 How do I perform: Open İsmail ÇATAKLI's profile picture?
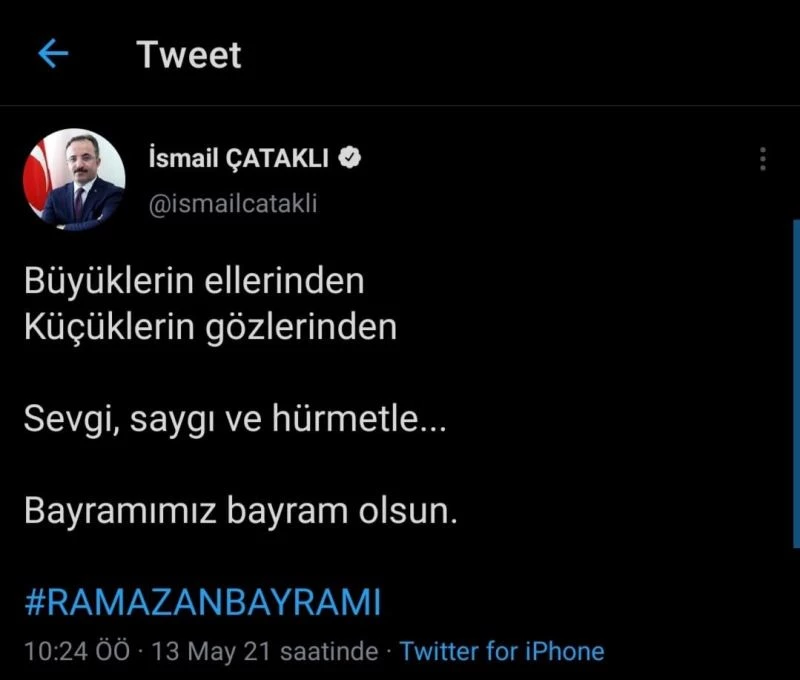pyautogui.click(x=74, y=179)
